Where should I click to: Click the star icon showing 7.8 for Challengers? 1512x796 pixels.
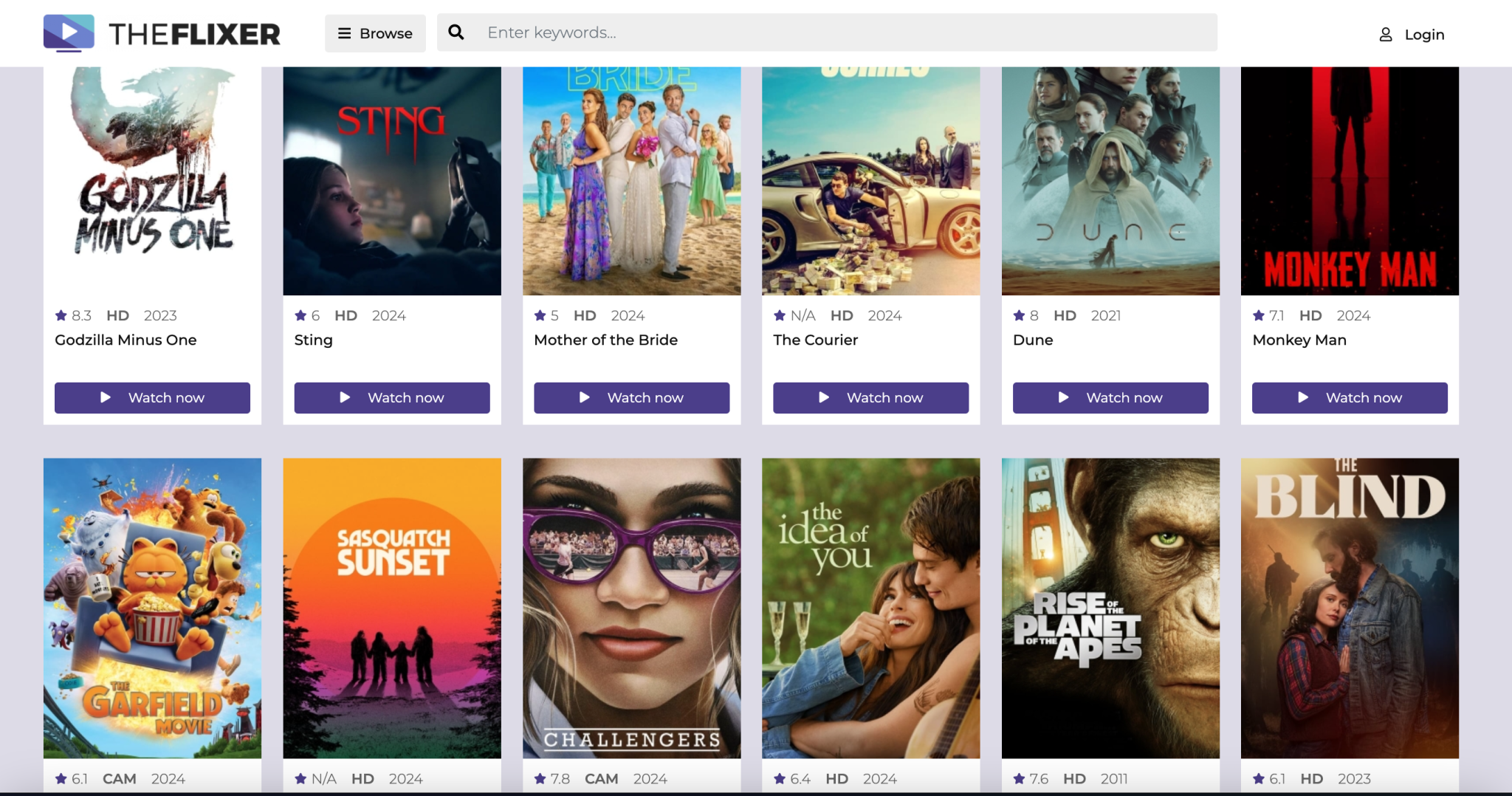(x=540, y=778)
